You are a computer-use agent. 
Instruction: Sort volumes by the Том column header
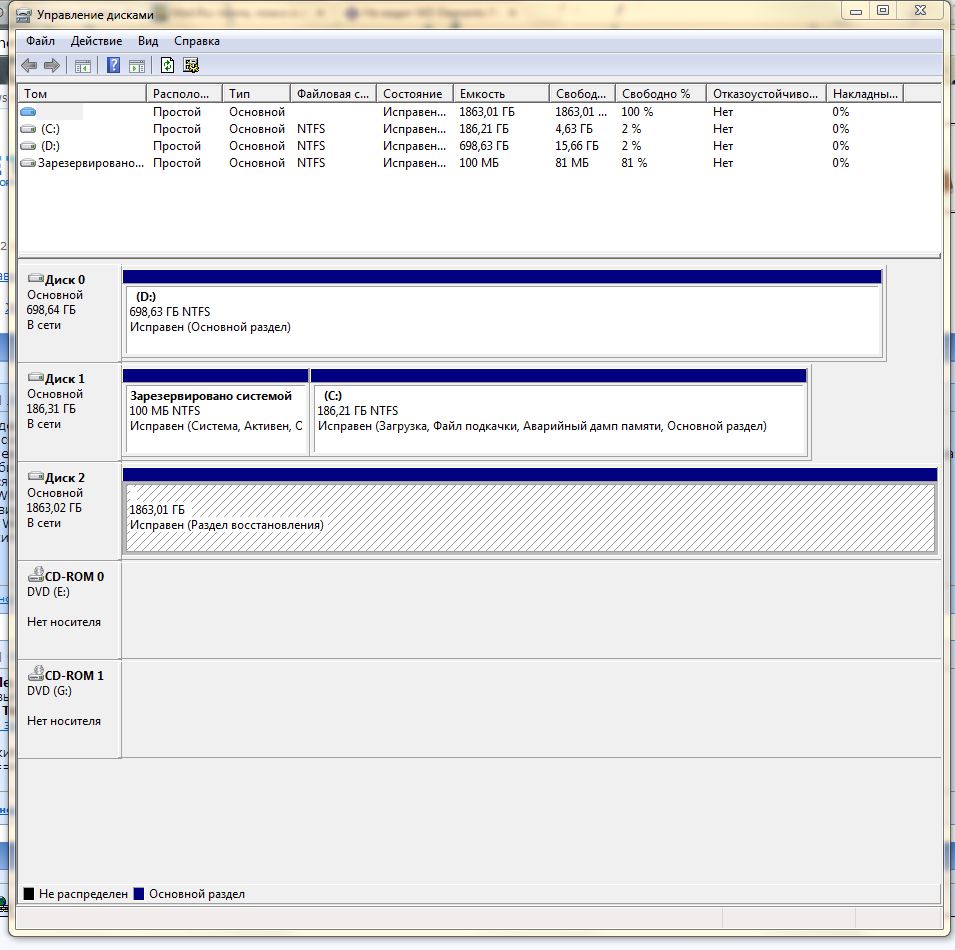point(82,93)
